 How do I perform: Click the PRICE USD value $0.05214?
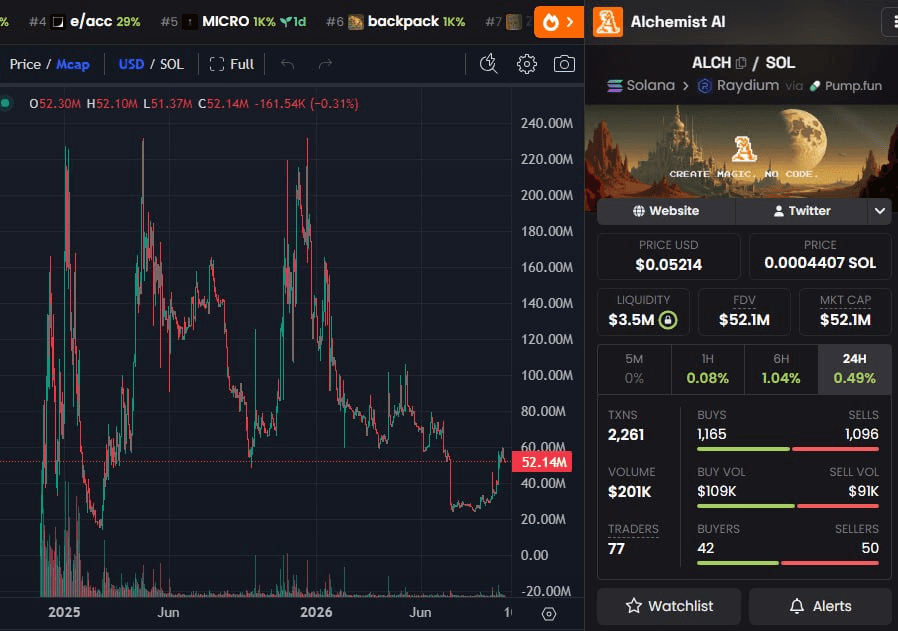point(668,265)
